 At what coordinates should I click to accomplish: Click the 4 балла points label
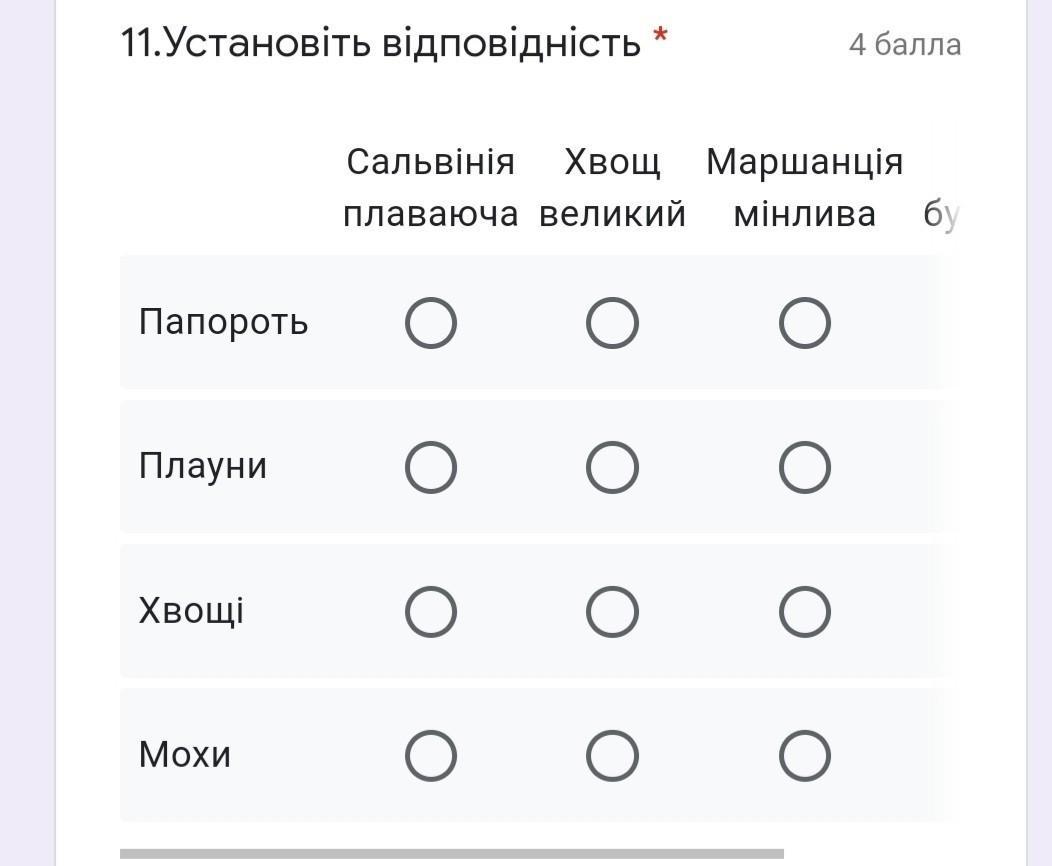click(904, 45)
